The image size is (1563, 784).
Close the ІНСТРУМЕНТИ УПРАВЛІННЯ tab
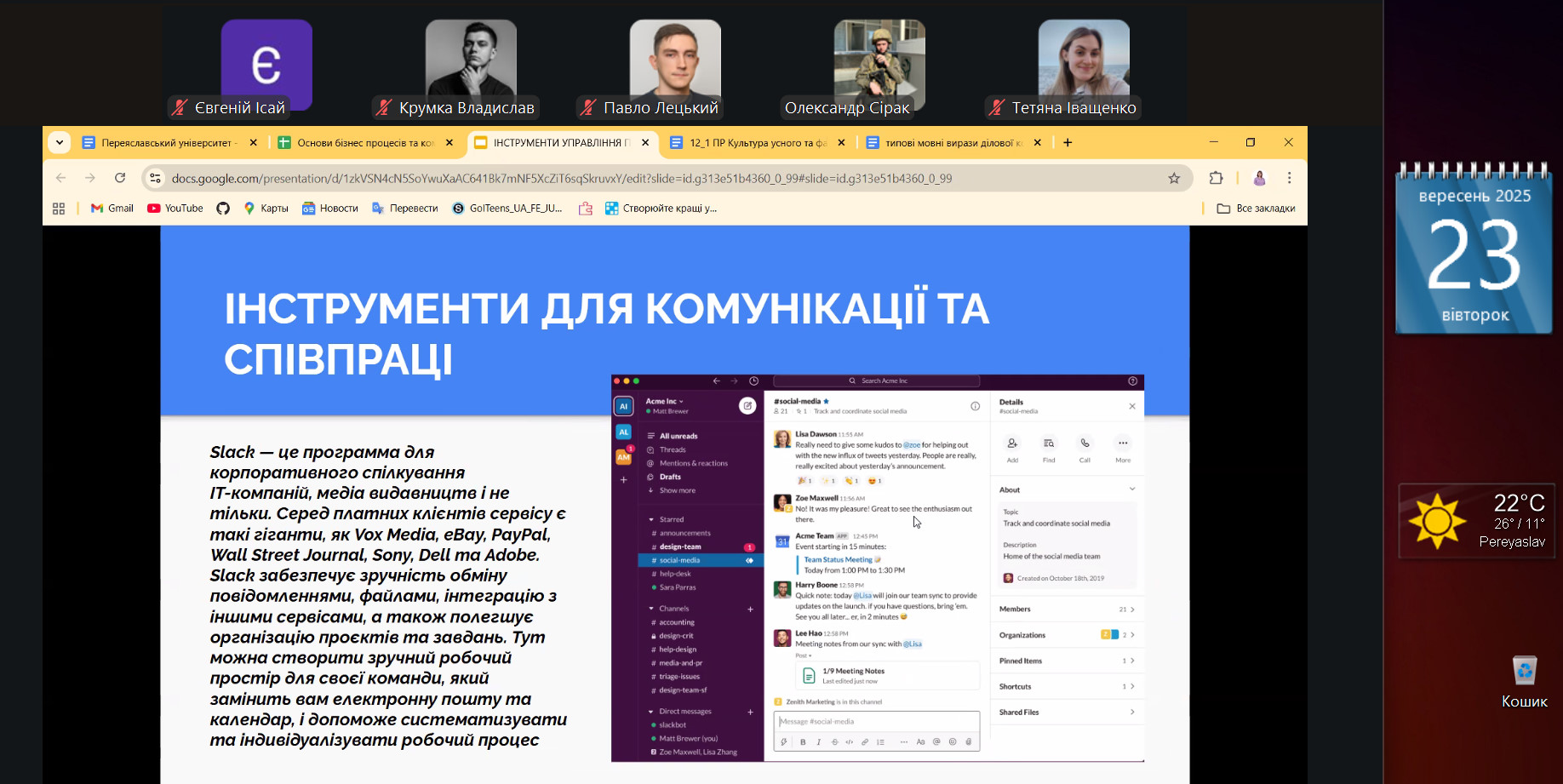point(645,143)
